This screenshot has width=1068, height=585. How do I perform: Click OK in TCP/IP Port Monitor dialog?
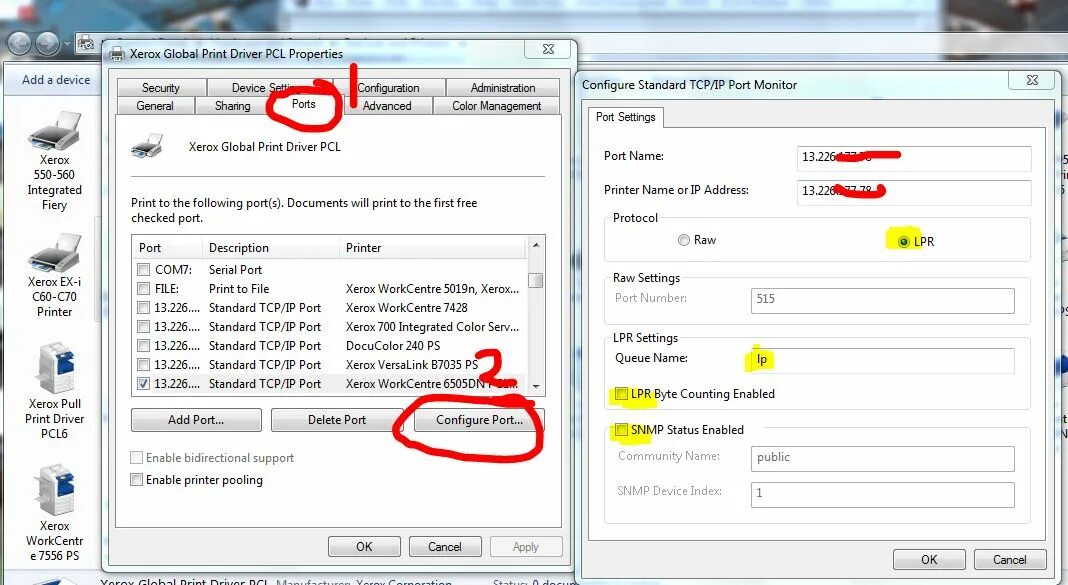click(x=929, y=560)
